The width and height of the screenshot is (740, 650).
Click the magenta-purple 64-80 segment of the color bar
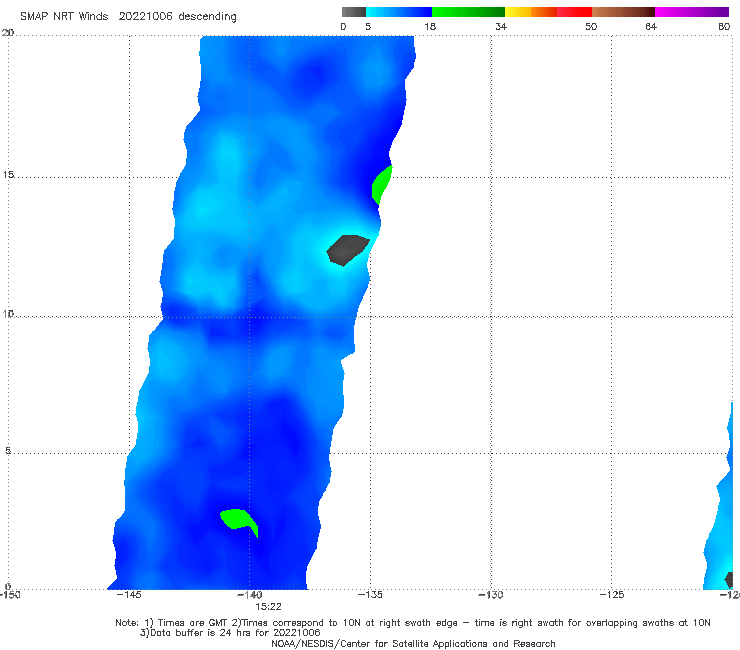692,12
